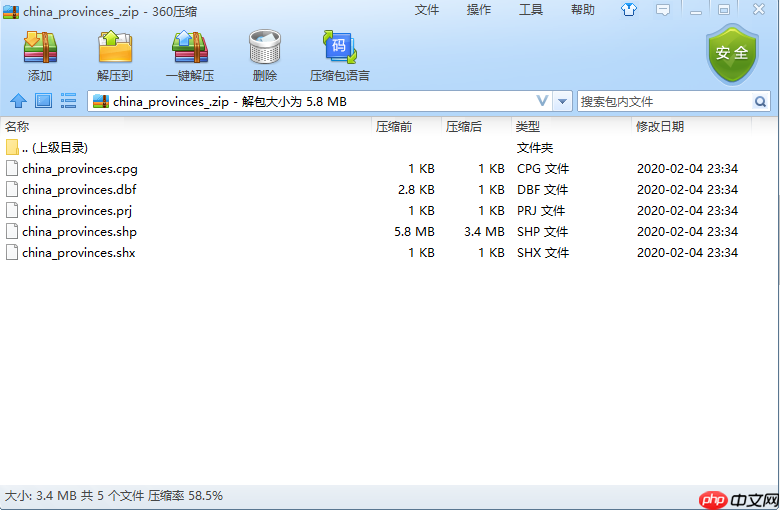Select china_provinces.shx file name
Image resolution: width=780 pixels, height=510 pixels.
[x=79, y=252]
